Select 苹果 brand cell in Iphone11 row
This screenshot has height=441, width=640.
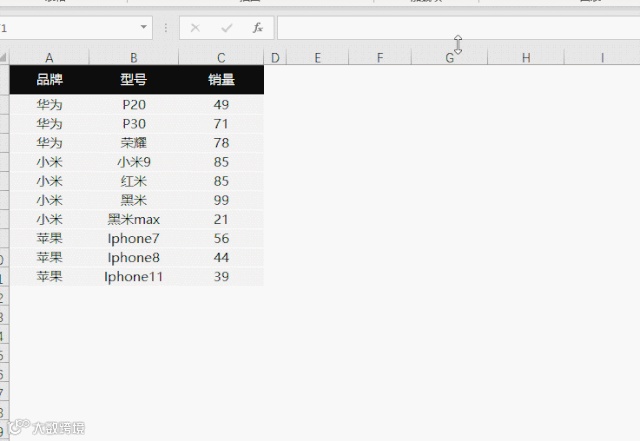(x=49, y=276)
